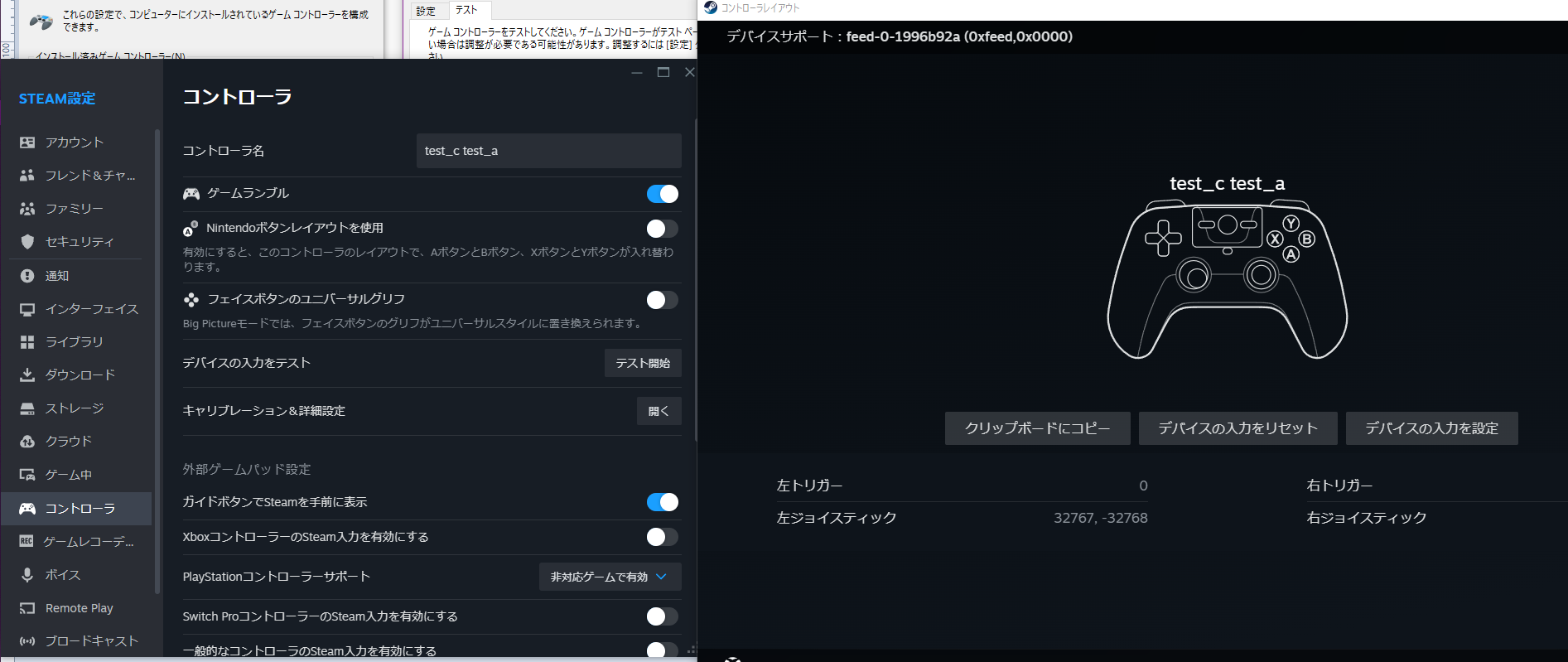Click the gamepad icon beside ゲームランブル

coord(191,194)
